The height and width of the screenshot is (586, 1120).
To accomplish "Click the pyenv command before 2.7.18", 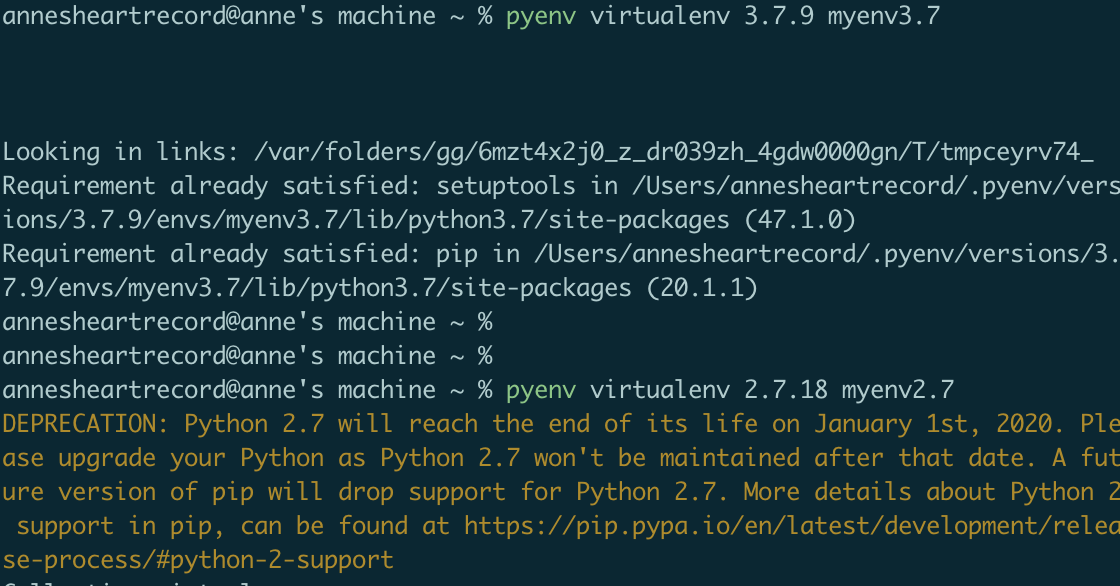I will (x=540, y=390).
